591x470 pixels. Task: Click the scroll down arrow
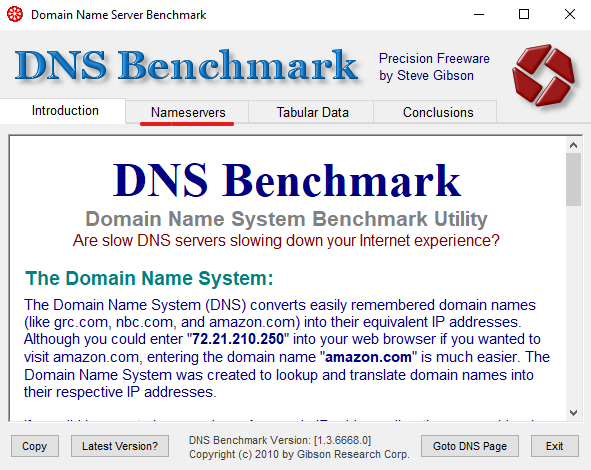tap(573, 413)
